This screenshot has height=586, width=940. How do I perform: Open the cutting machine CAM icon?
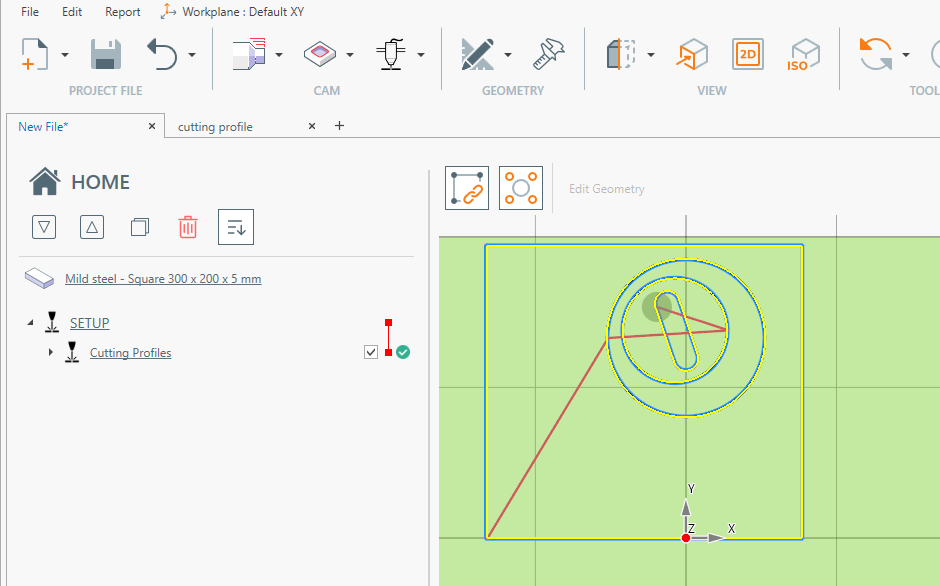pyautogui.click(x=391, y=54)
